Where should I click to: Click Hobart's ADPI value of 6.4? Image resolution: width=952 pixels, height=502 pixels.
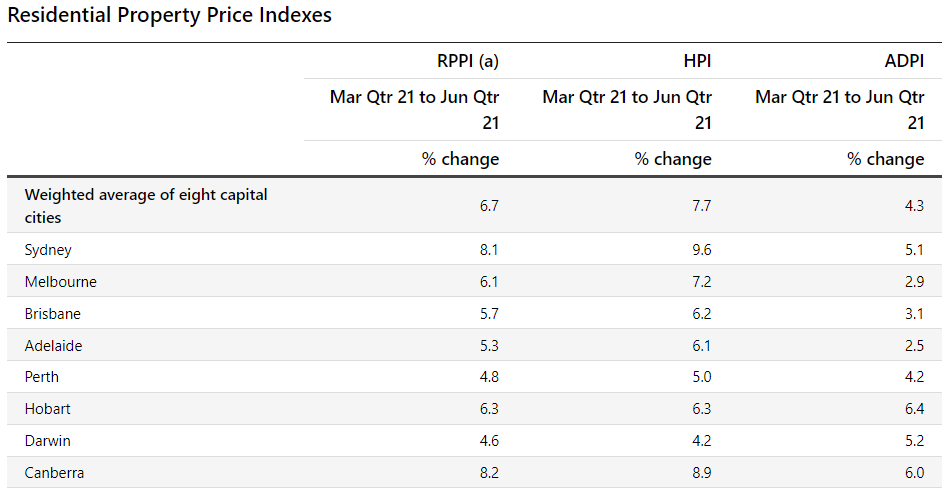coord(914,409)
